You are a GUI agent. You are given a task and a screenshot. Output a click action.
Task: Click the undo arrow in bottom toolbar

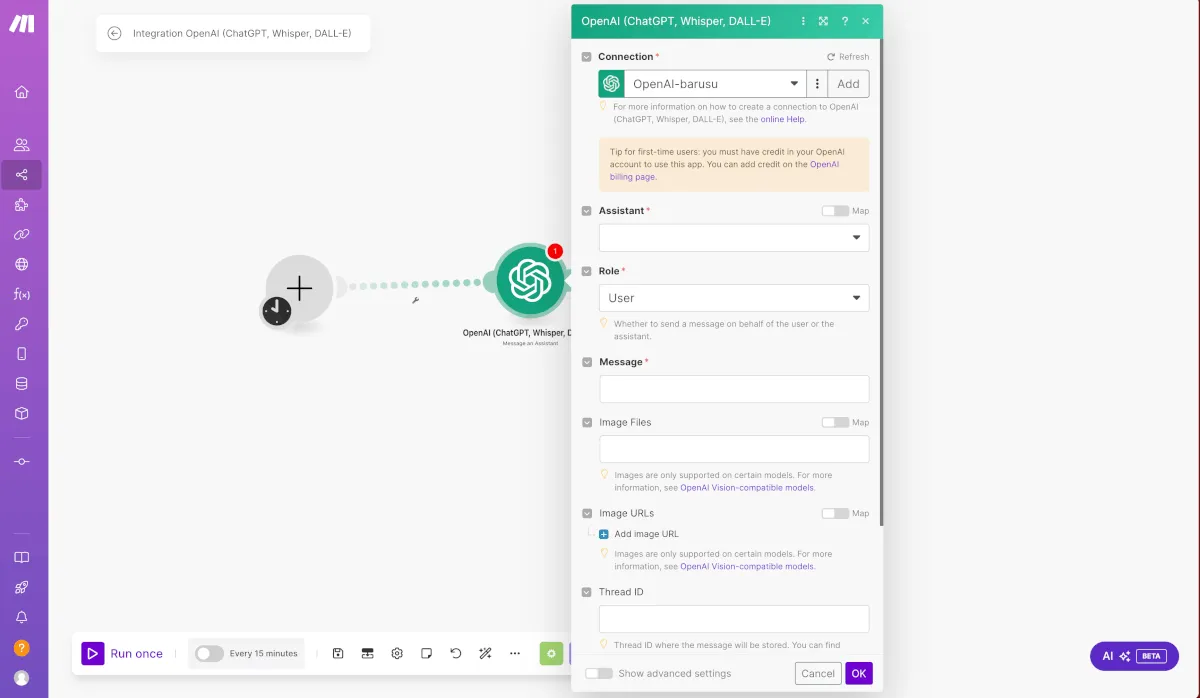[x=456, y=653]
